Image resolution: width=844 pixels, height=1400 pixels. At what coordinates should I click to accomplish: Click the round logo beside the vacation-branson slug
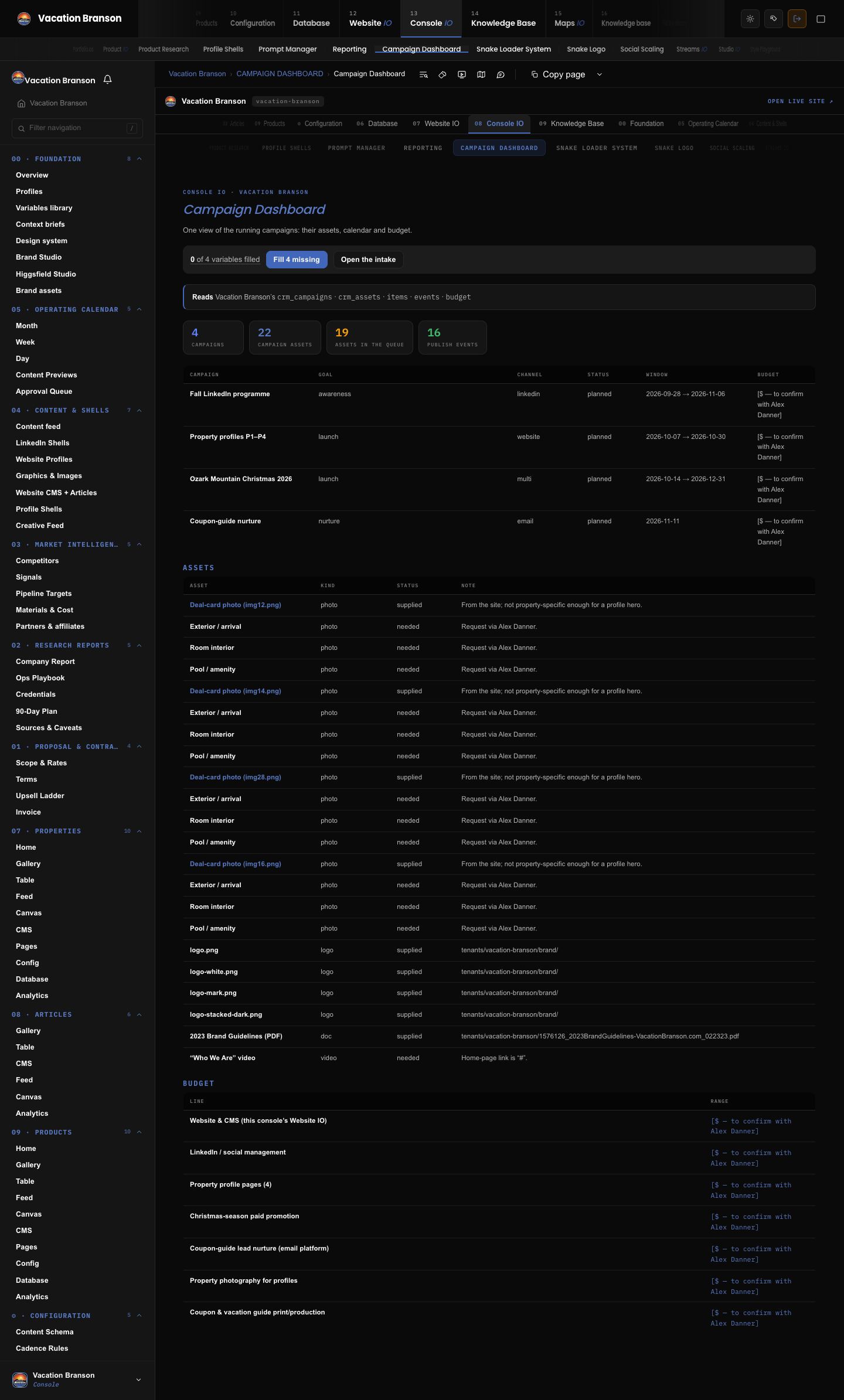171,101
